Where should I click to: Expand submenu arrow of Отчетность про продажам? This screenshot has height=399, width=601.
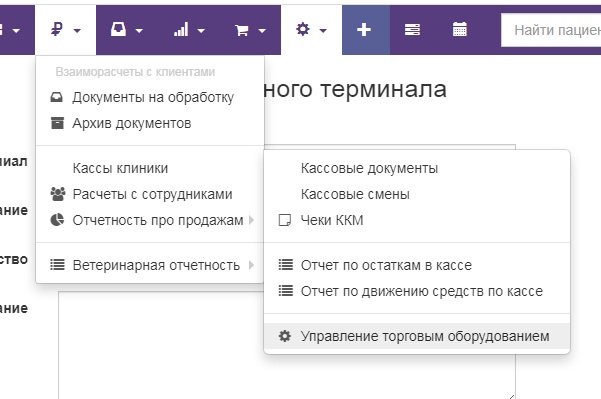(x=251, y=220)
